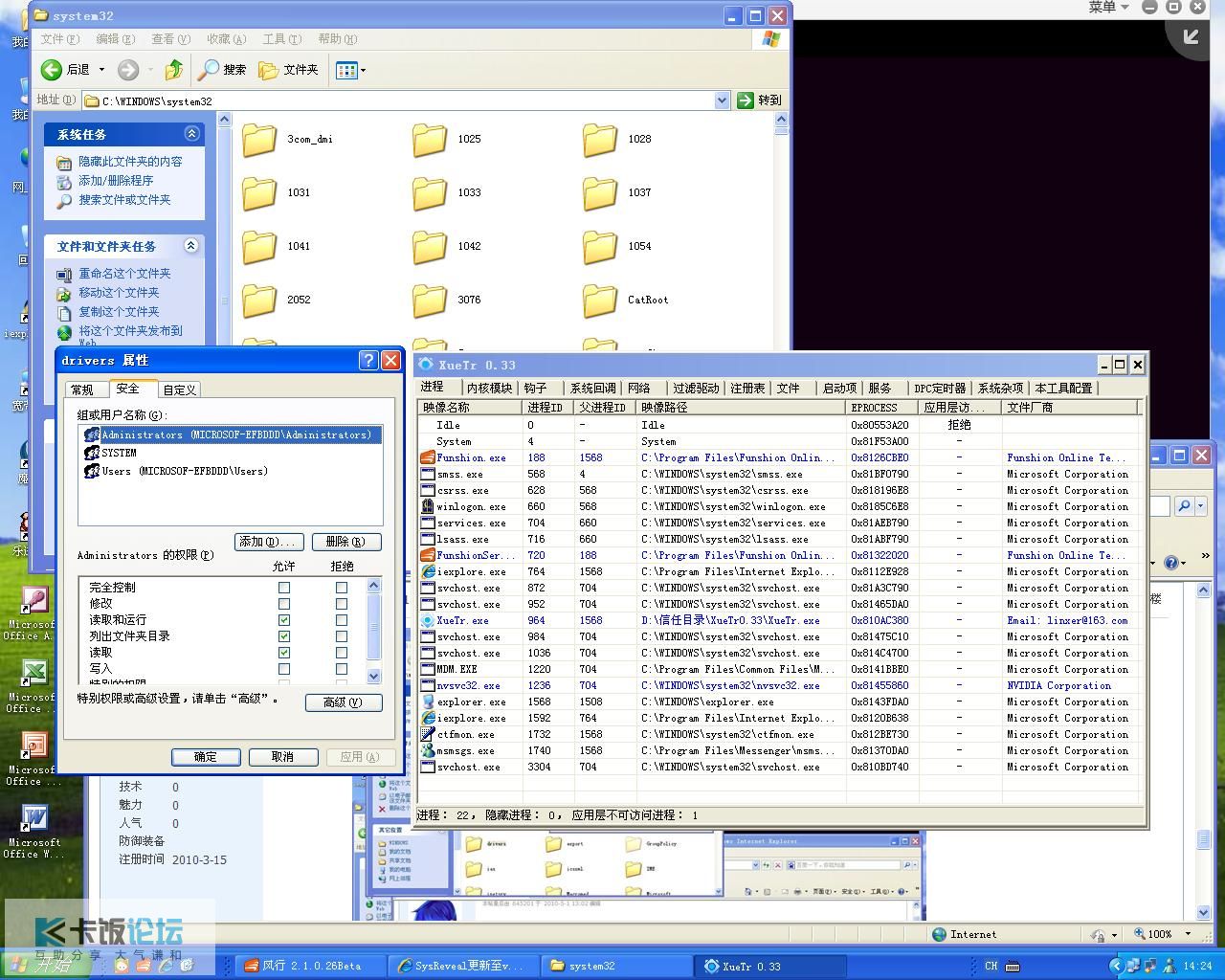This screenshot has width=1225, height=980.
Task: Allow Modify (修改) checkbox
Action: [284, 604]
